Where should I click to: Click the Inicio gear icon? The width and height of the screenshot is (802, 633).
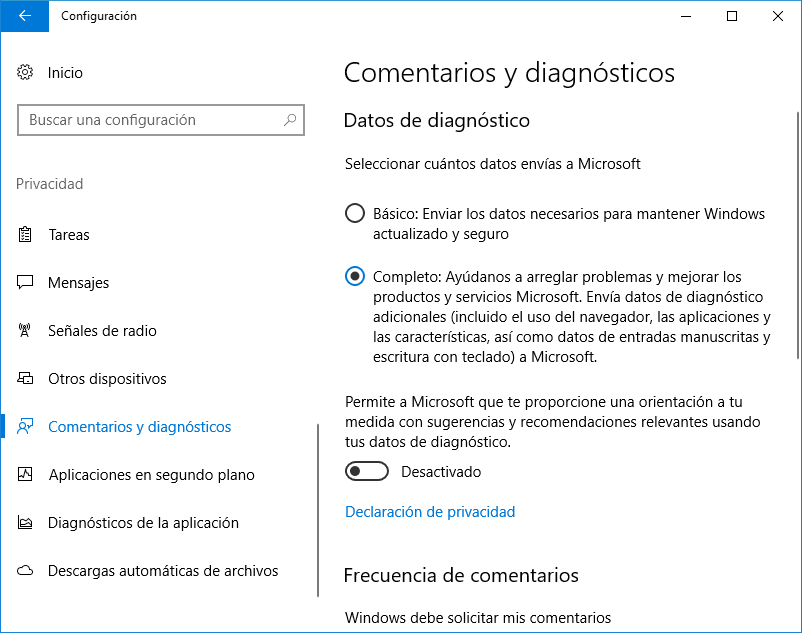(x=26, y=73)
